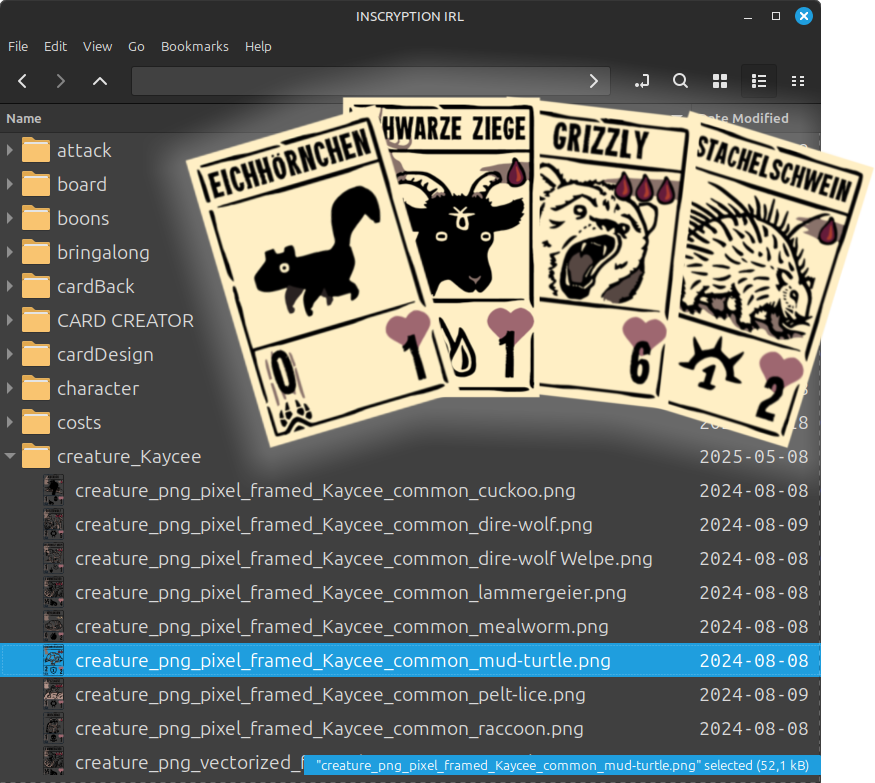875x783 pixels.
Task: Select the board folder icon
Action: pos(36,184)
